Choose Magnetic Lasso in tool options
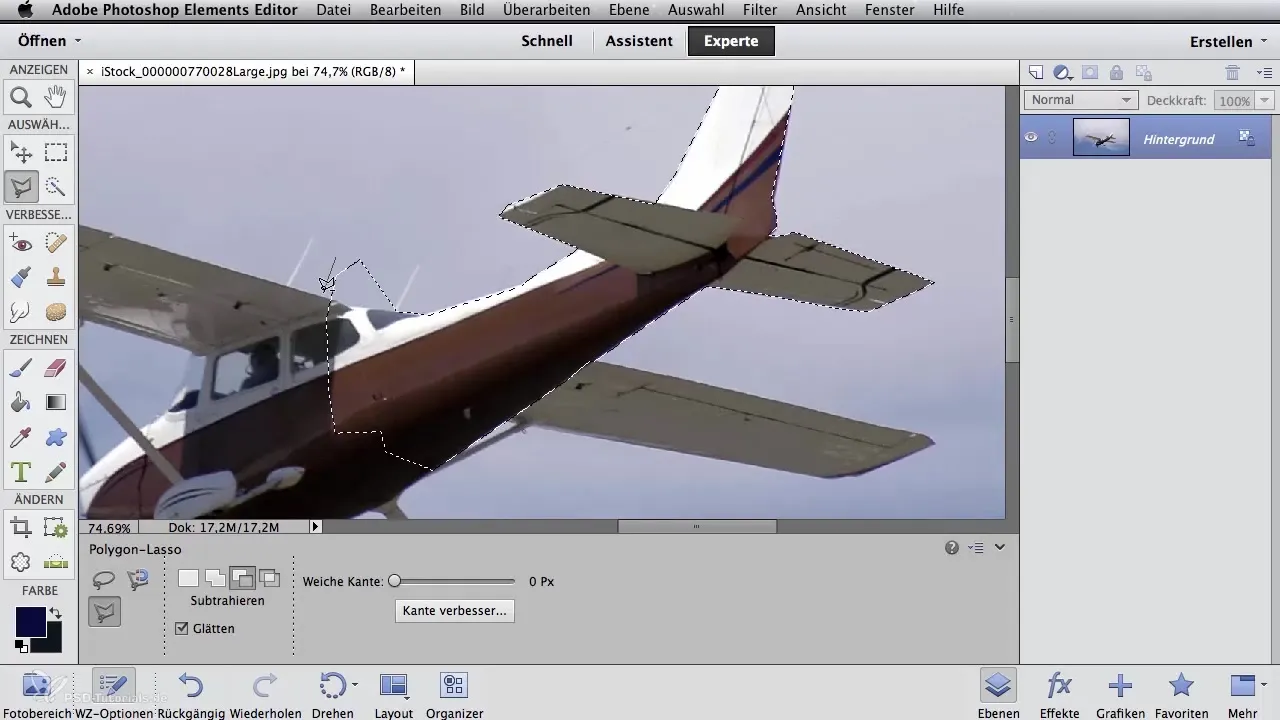Image resolution: width=1280 pixels, height=720 pixels. pos(138,578)
